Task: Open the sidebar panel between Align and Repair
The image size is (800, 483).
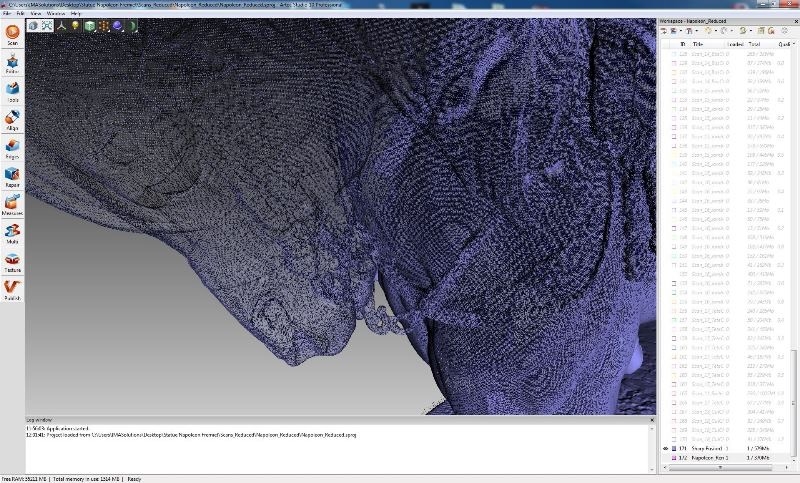Action: tap(12, 148)
